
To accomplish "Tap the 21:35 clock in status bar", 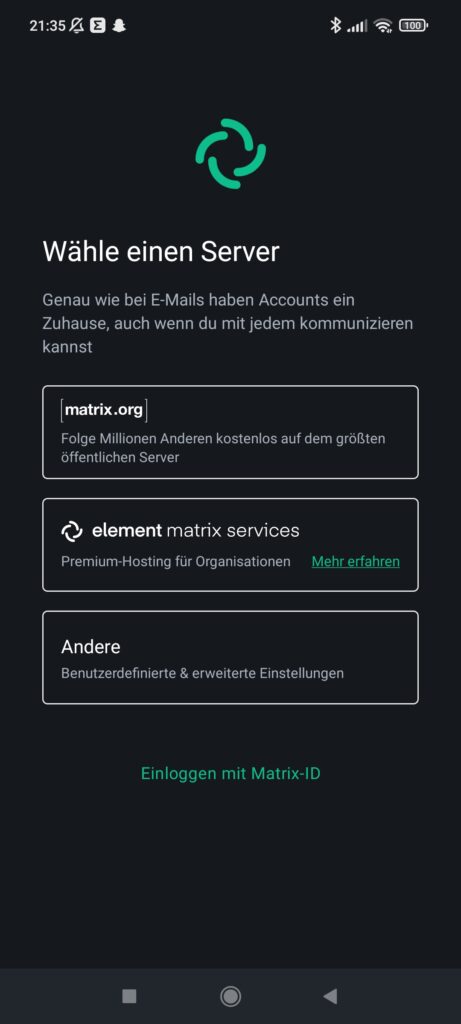I will [48, 25].
